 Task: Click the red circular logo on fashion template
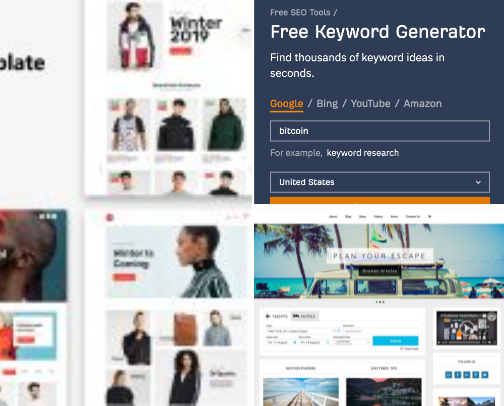pos(110,218)
